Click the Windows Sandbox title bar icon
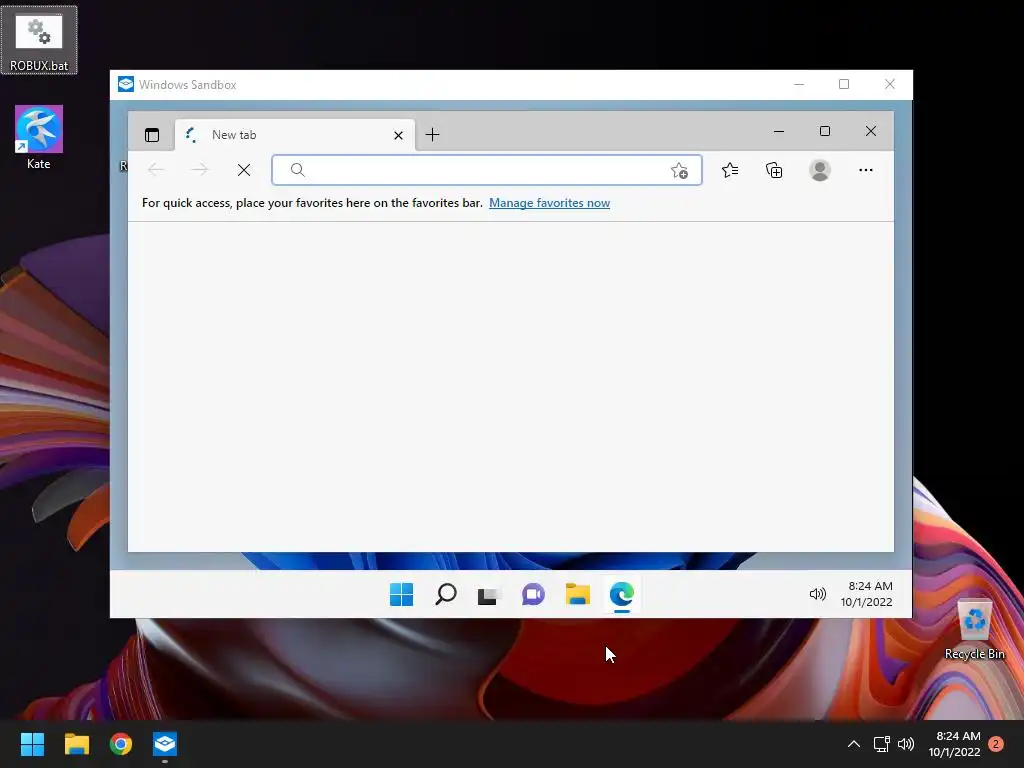This screenshot has width=1024, height=768. pos(126,84)
